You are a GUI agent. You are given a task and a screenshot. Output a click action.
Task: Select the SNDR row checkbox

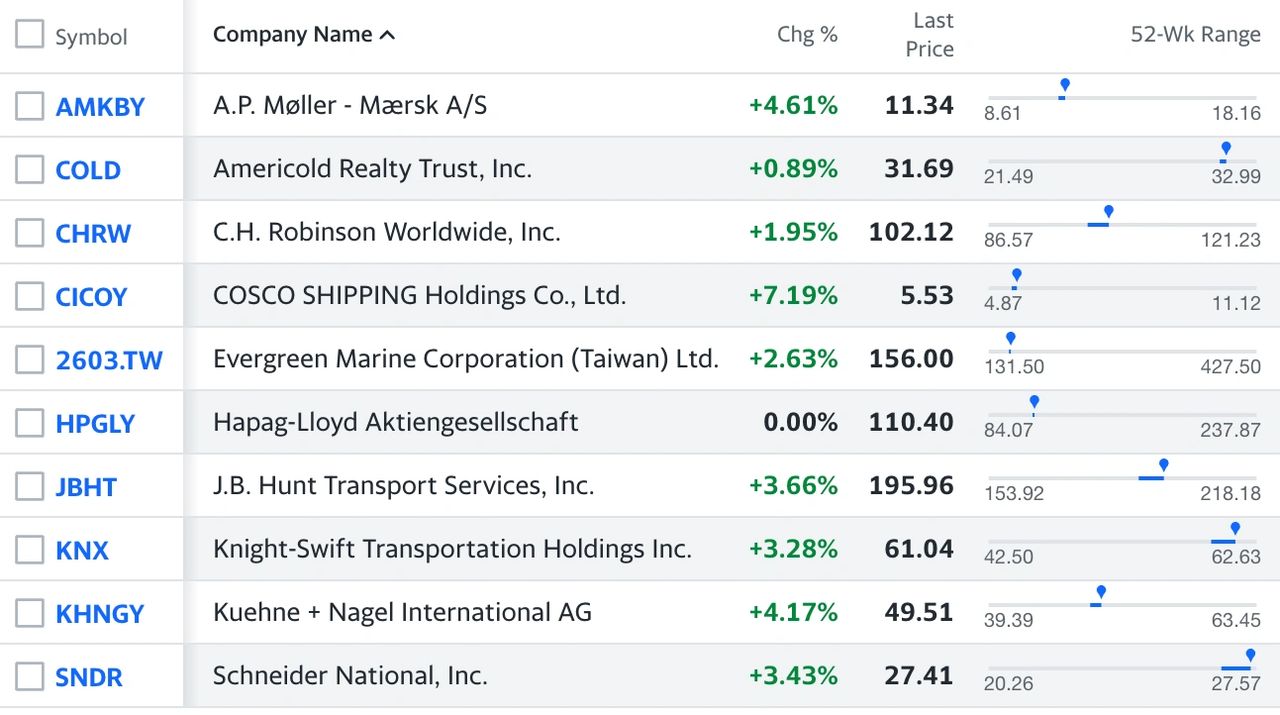30,676
